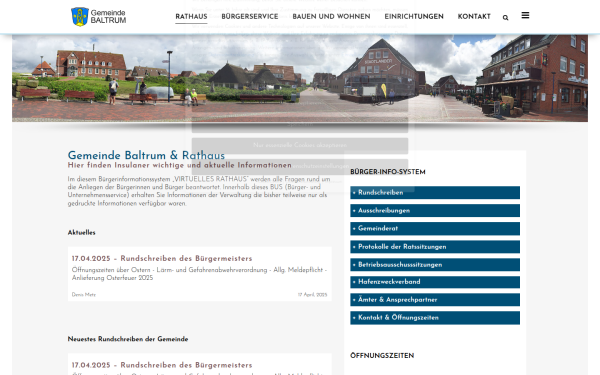Image resolution: width=600 pixels, height=375 pixels.
Task: Click the Öffnungszeiten sidebar heading
Action: pyautogui.click(x=382, y=356)
